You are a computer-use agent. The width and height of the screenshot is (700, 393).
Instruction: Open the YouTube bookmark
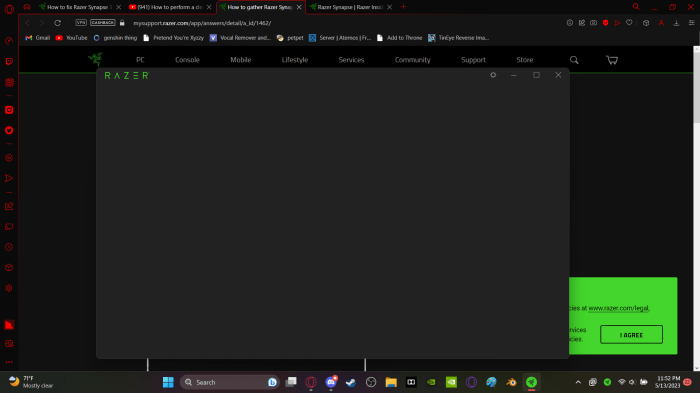71,38
